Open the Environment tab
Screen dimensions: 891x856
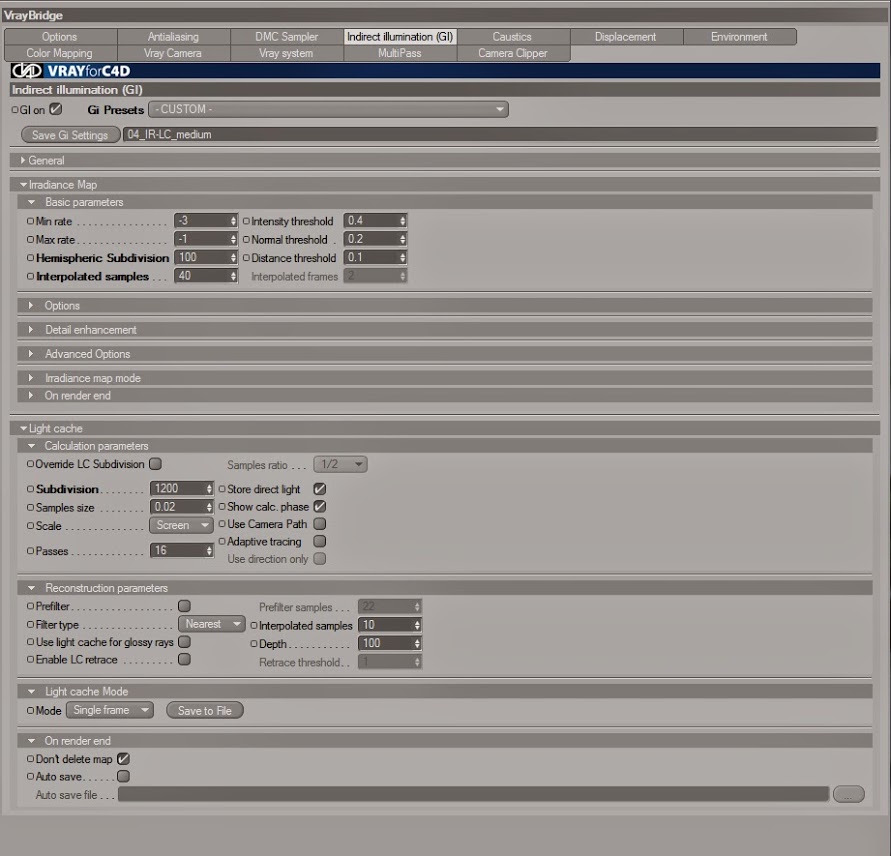pyautogui.click(x=739, y=36)
